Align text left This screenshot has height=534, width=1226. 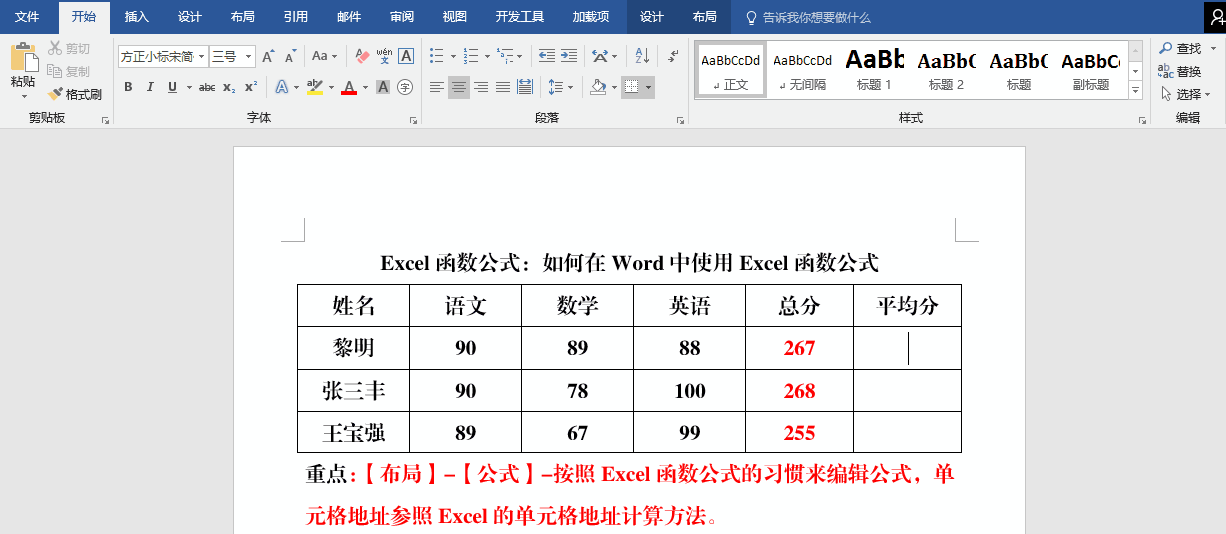click(x=437, y=88)
